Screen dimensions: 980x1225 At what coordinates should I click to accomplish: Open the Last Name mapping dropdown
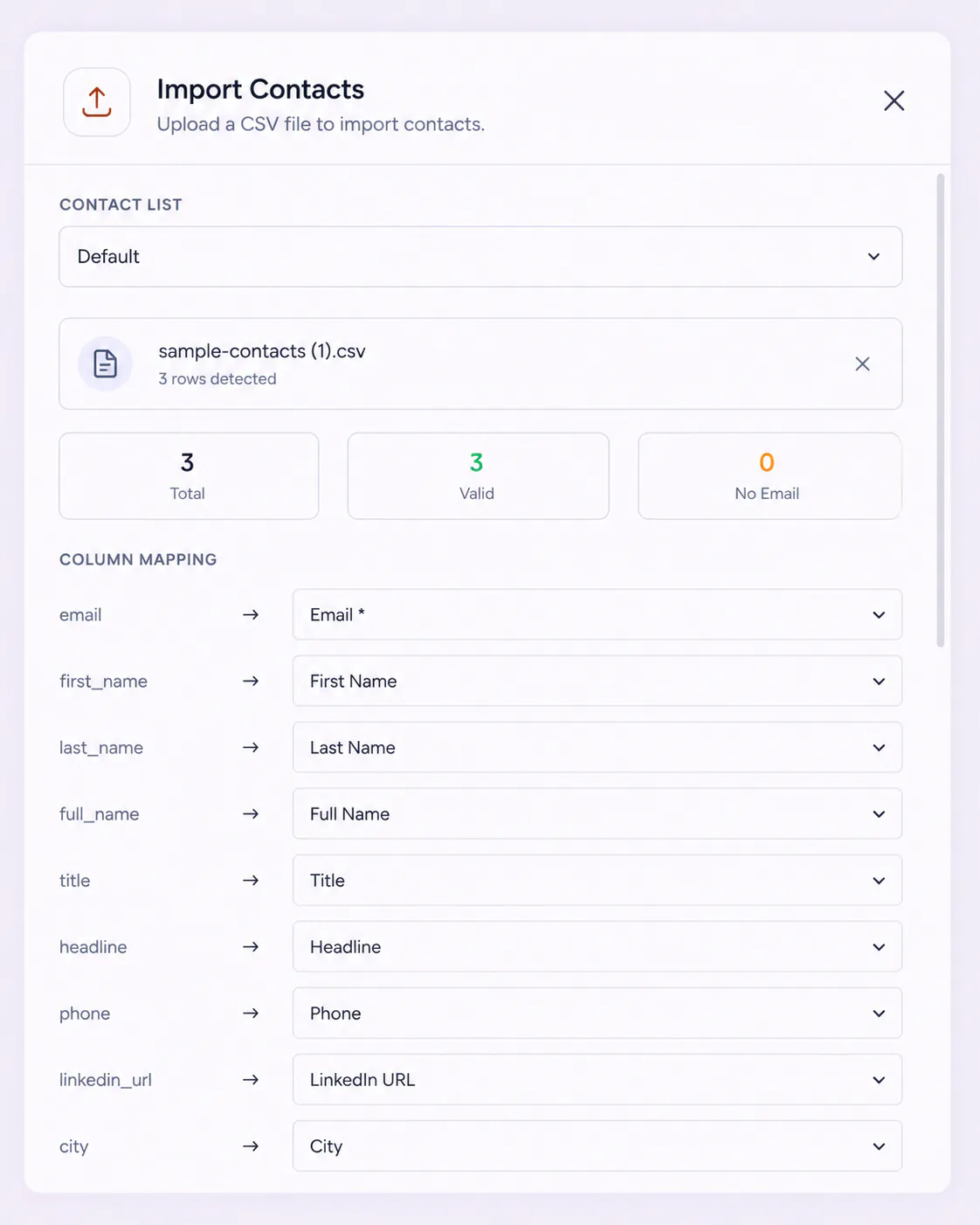[597, 748]
